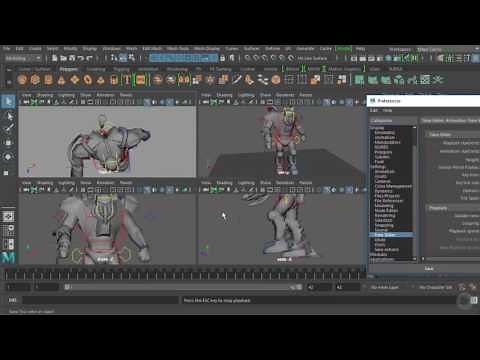Switch to the Rigging shelf tab

[x=121, y=69]
